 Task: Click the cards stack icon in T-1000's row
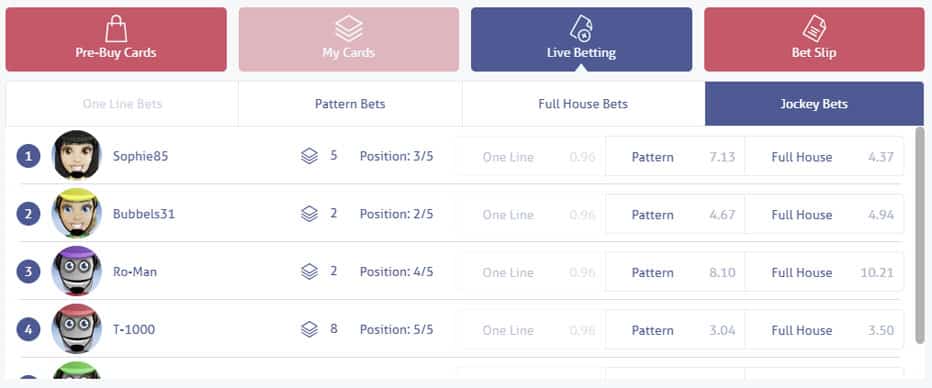(x=309, y=329)
